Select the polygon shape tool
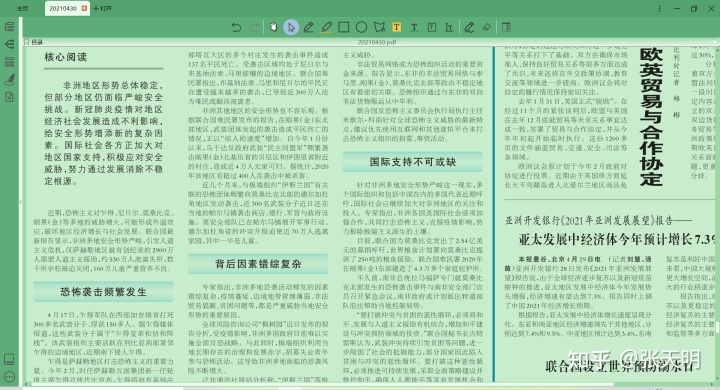720x390 pixels. [379, 28]
